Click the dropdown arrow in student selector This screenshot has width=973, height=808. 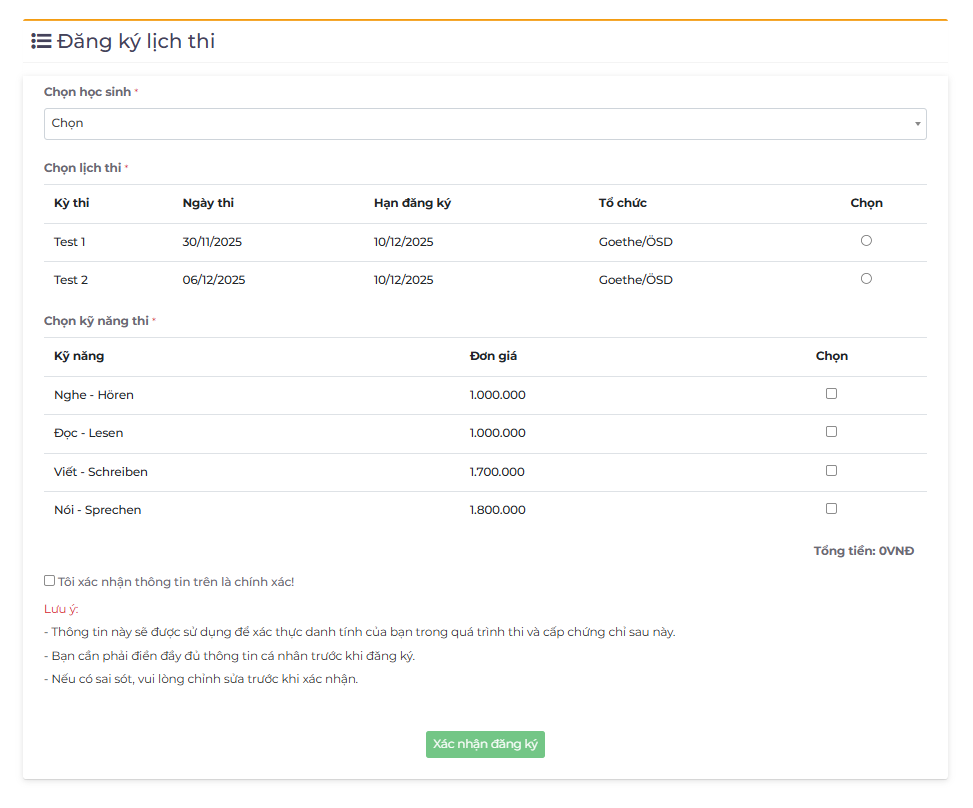917,124
